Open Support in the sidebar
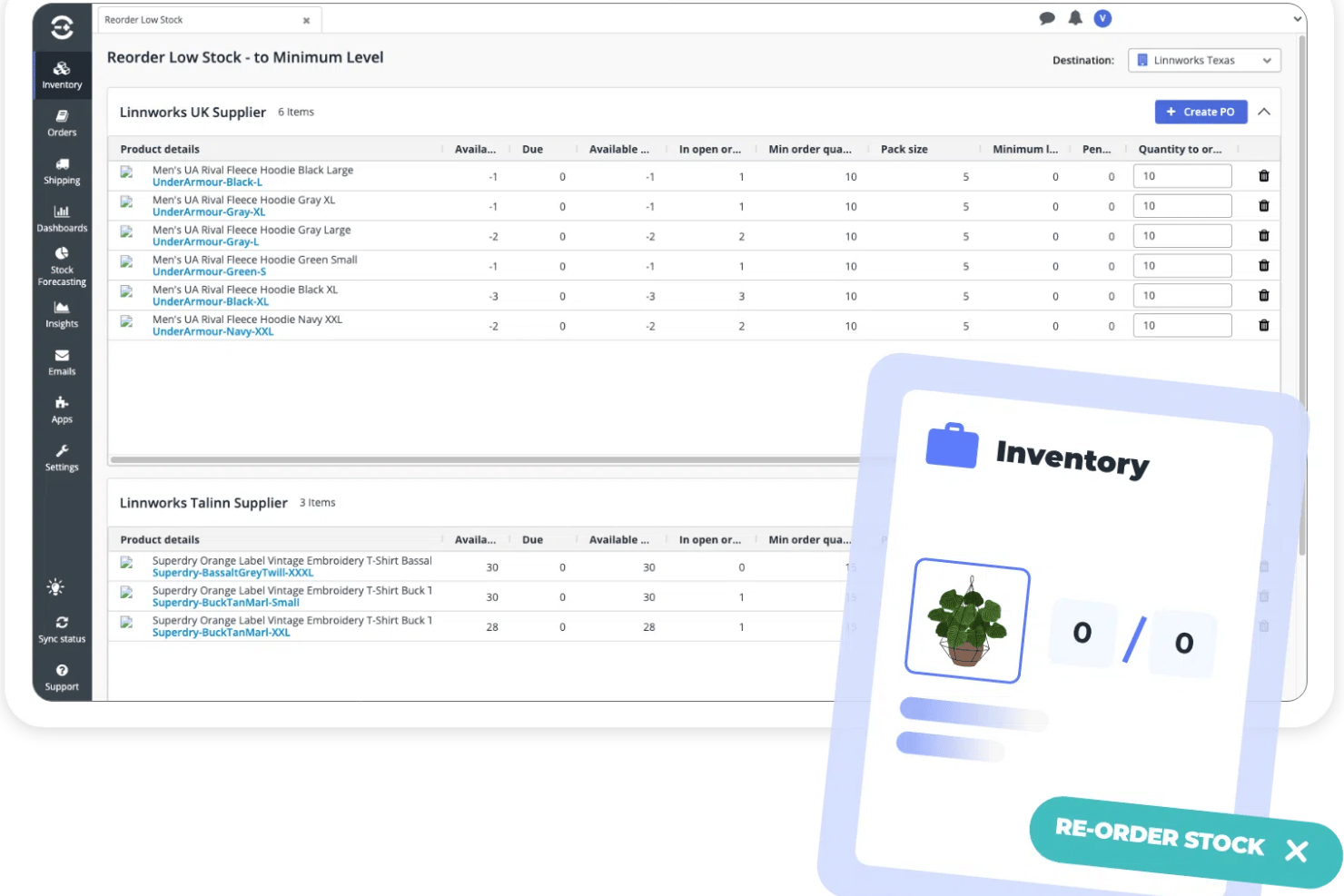 62,677
